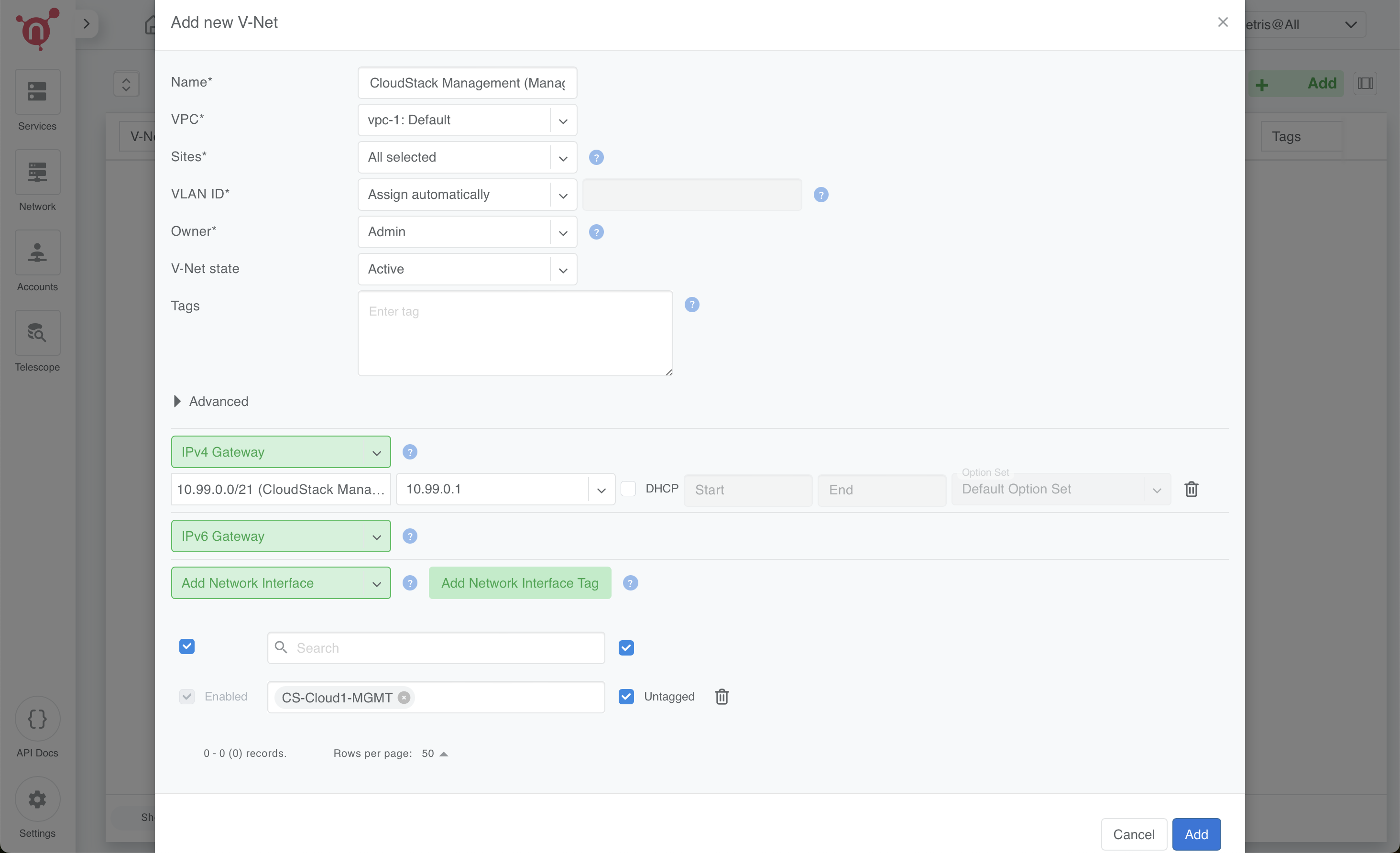Viewport: 1400px width, 853px height.
Task: Toggle the select-all checkbox left of Search
Action: pos(187,647)
